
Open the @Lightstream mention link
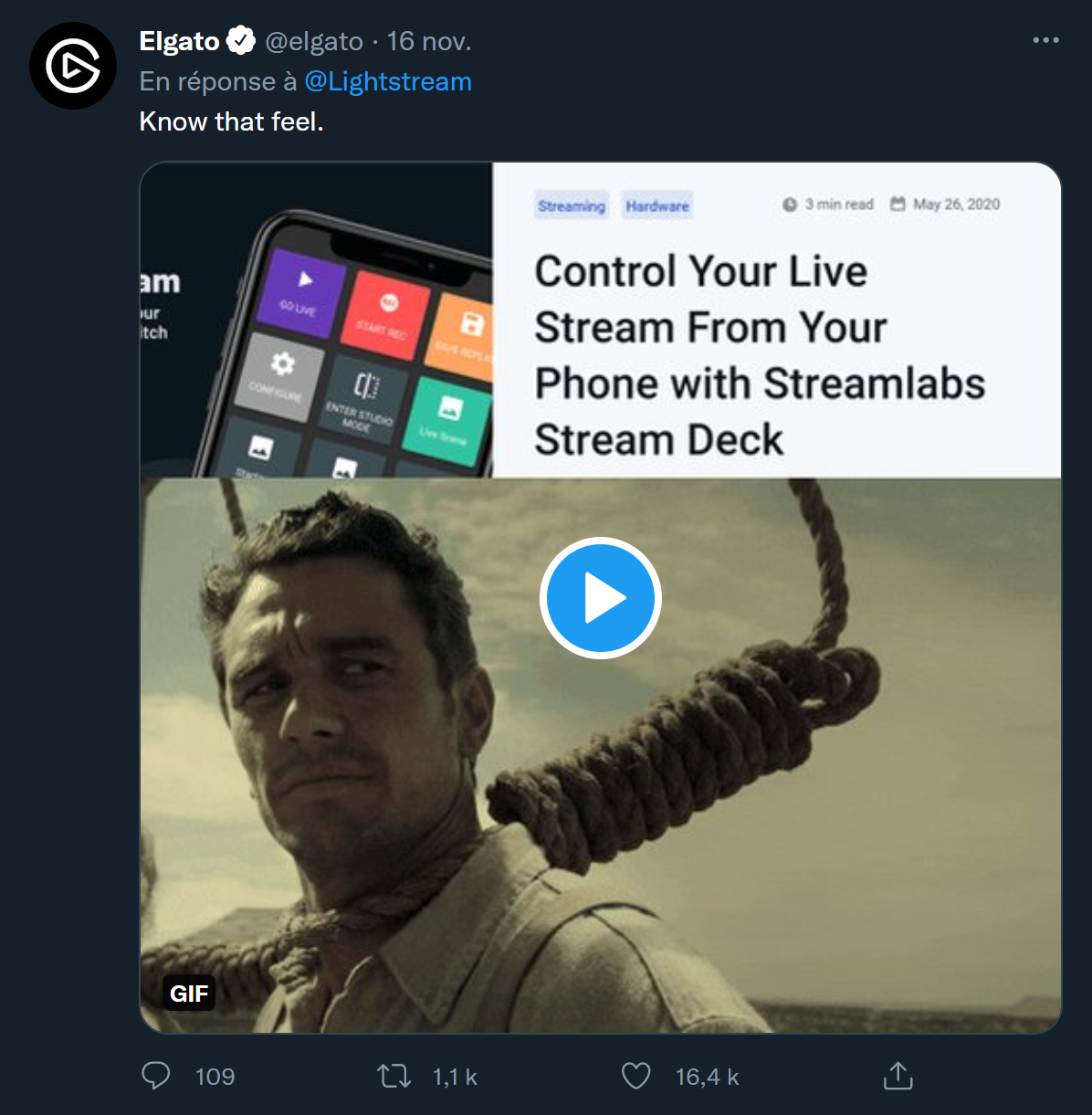tap(388, 82)
